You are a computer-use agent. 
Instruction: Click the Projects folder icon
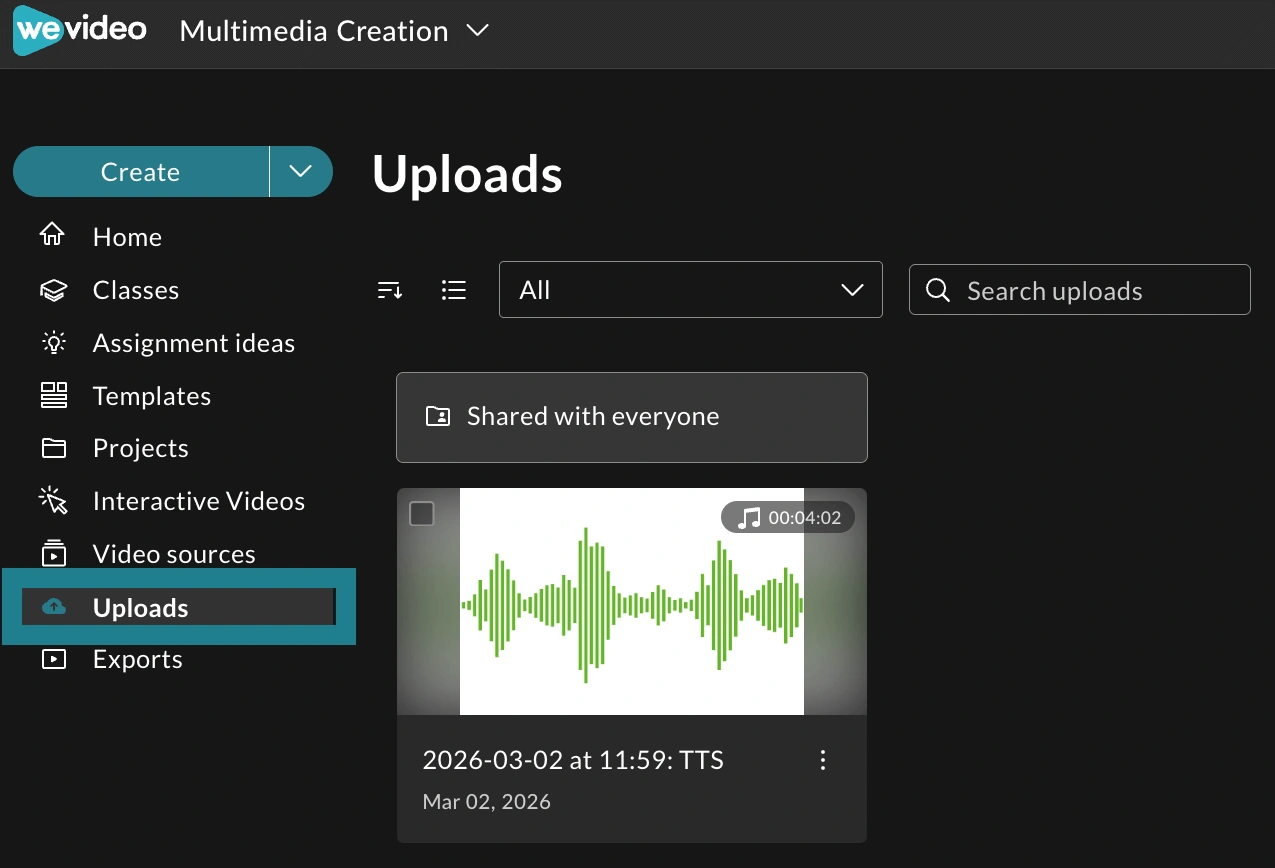[53, 448]
